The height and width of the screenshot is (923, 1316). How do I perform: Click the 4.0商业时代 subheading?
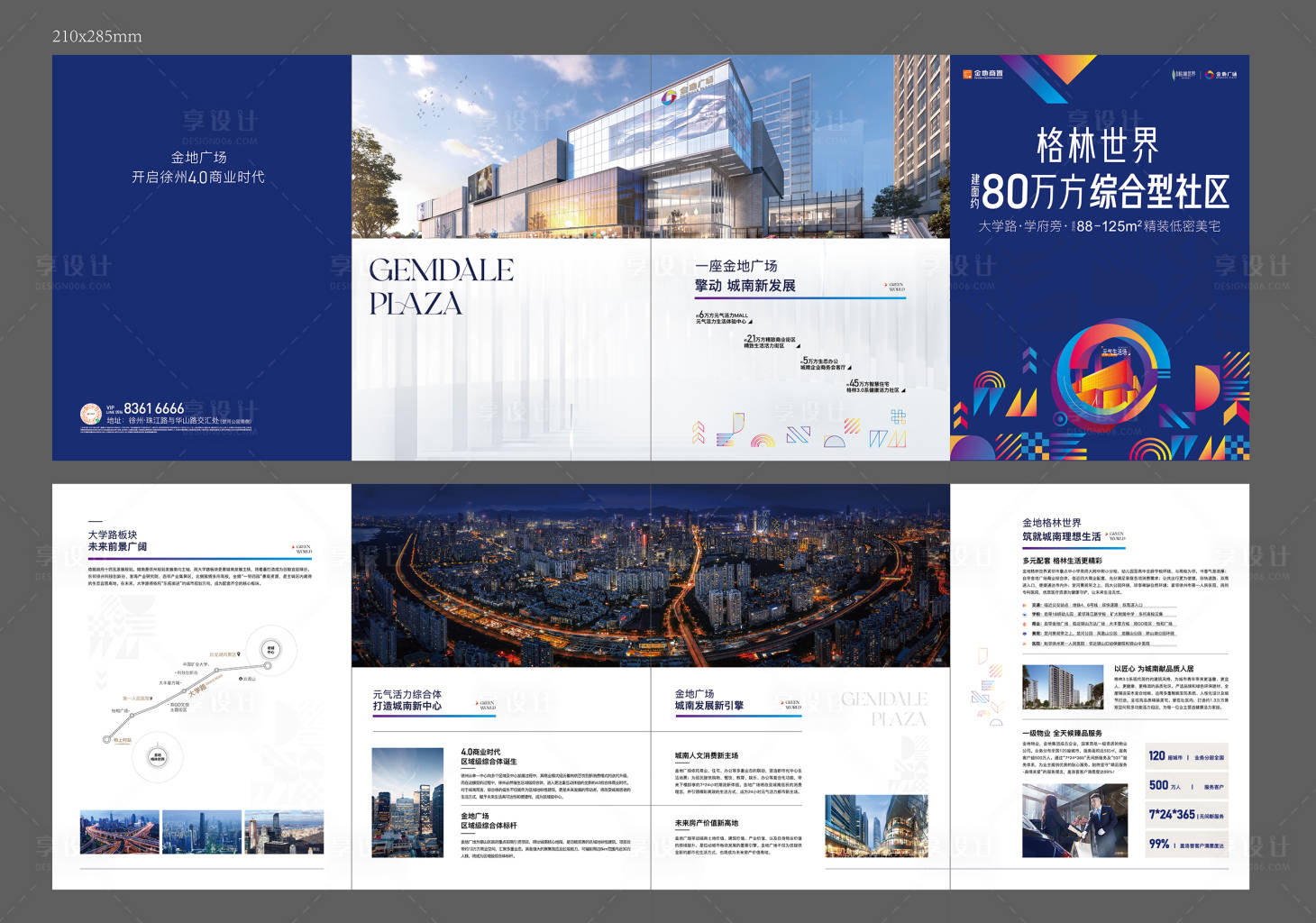[x=480, y=752]
